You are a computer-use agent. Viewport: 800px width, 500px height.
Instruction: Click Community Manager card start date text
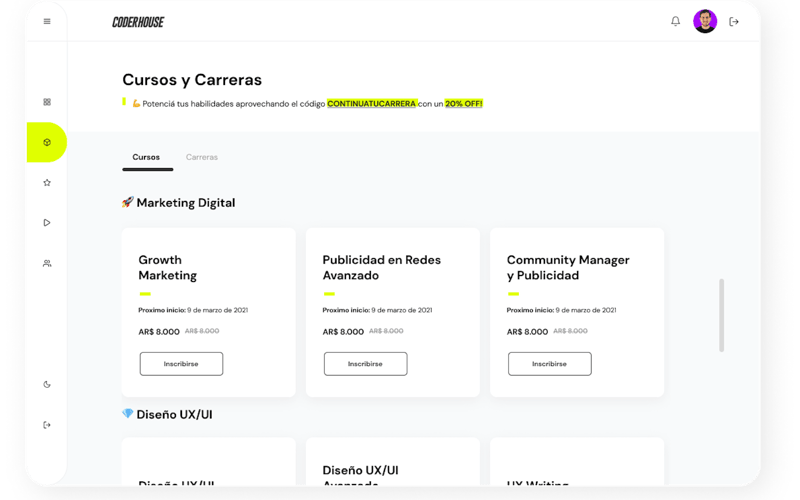561,310
